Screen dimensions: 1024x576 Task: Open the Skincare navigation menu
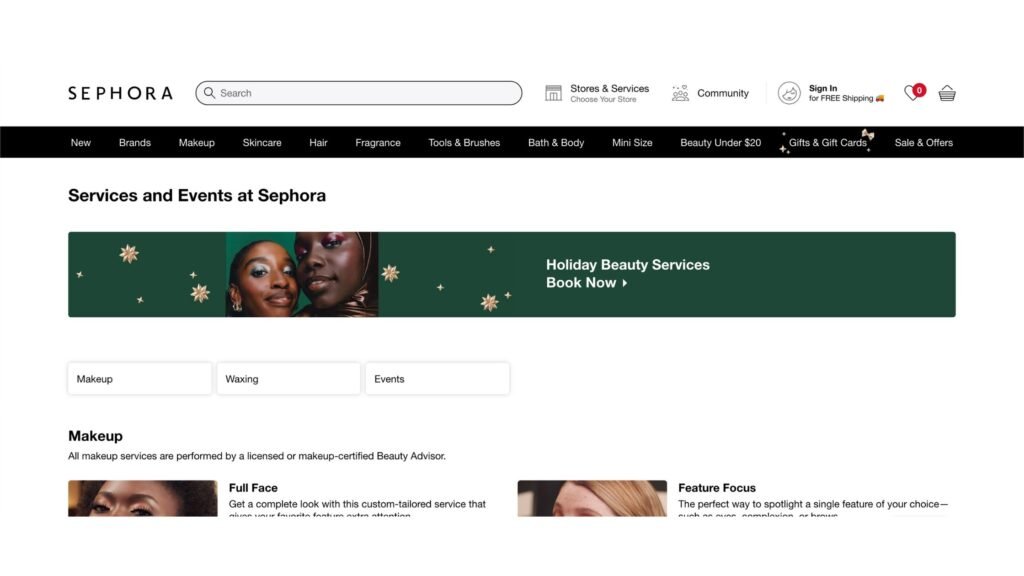coord(262,142)
